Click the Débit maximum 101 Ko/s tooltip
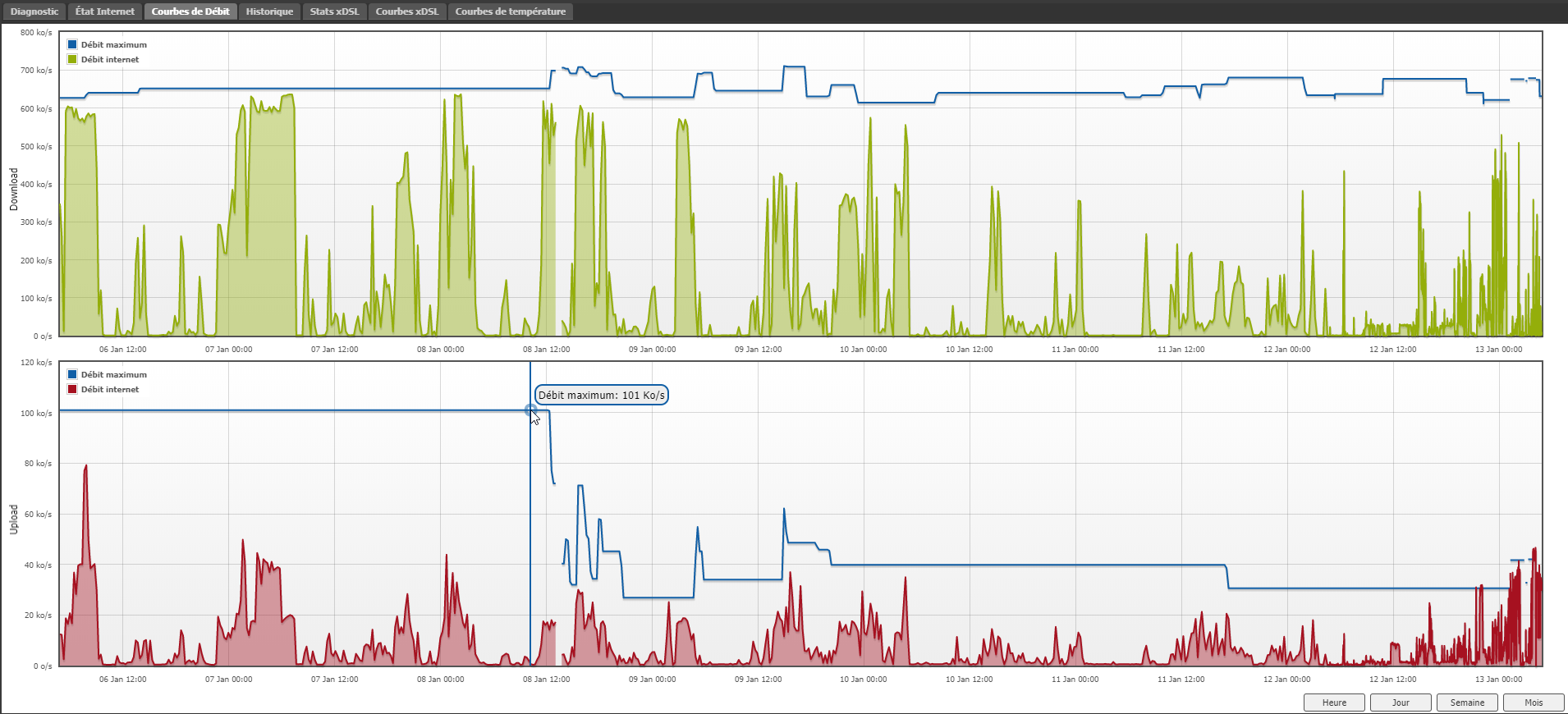This screenshot has width=1568, height=714. click(x=601, y=395)
